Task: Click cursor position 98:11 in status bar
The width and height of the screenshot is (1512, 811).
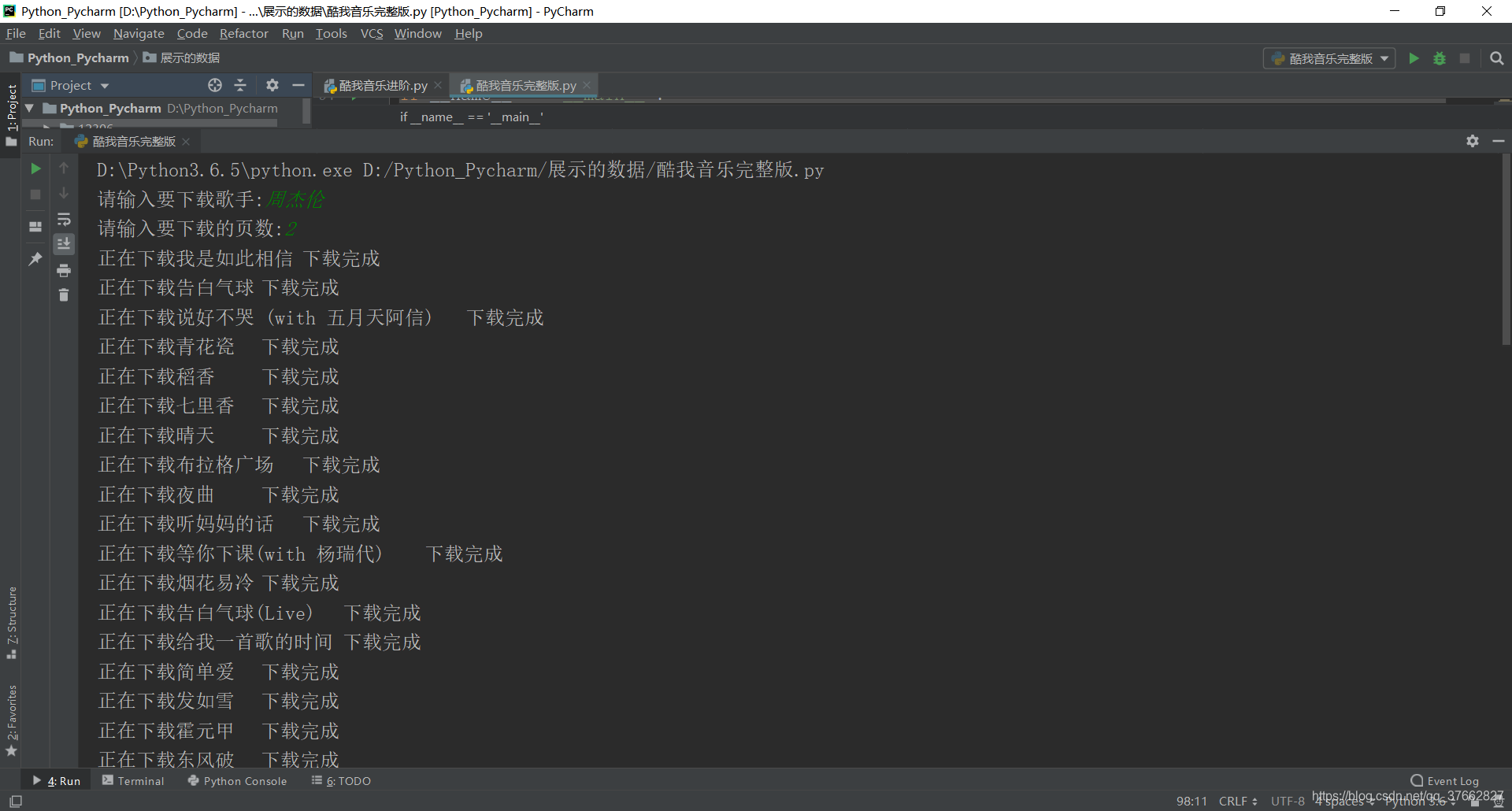Action: [x=1191, y=801]
